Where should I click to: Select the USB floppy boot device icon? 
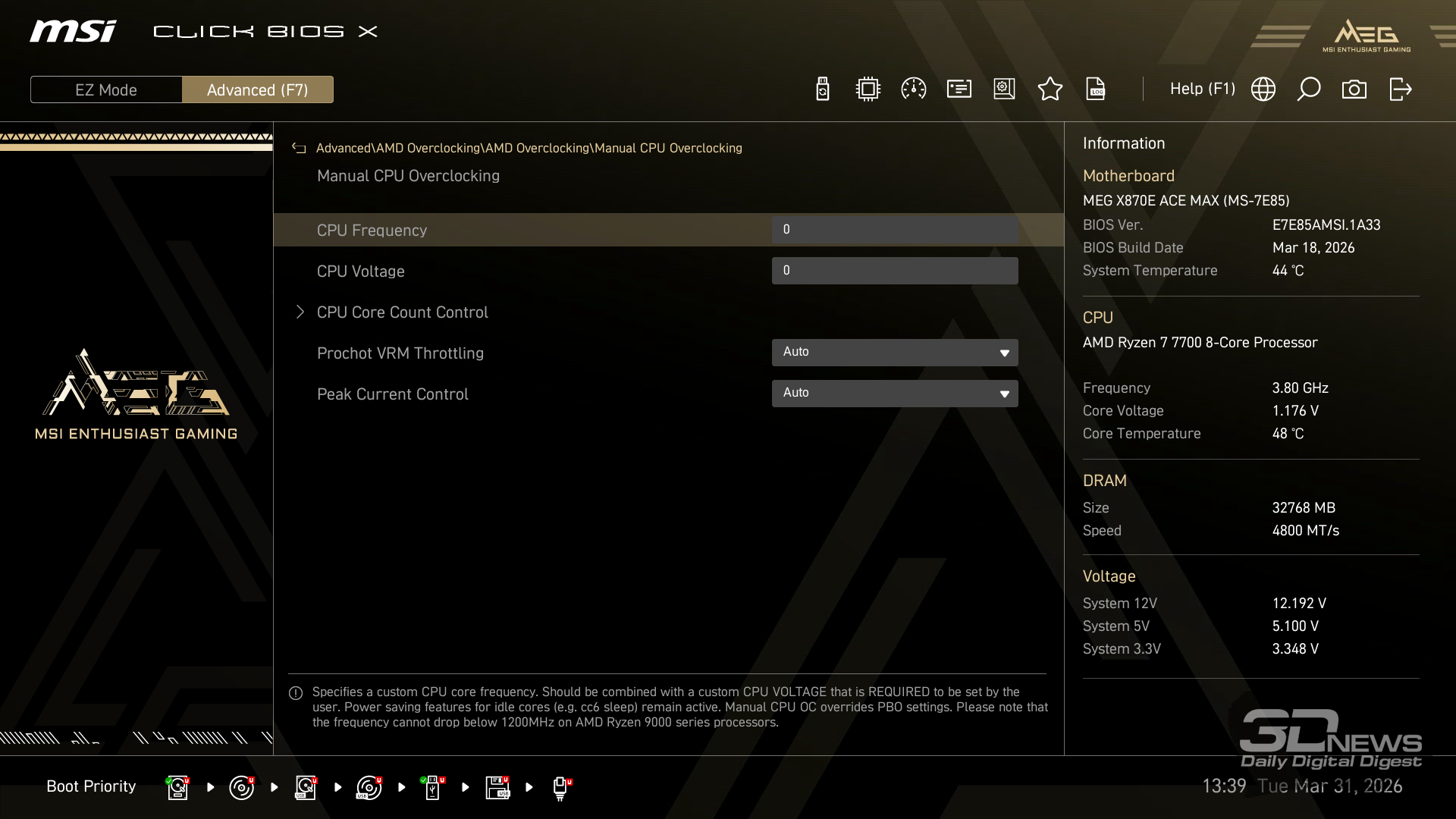(497, 787)
